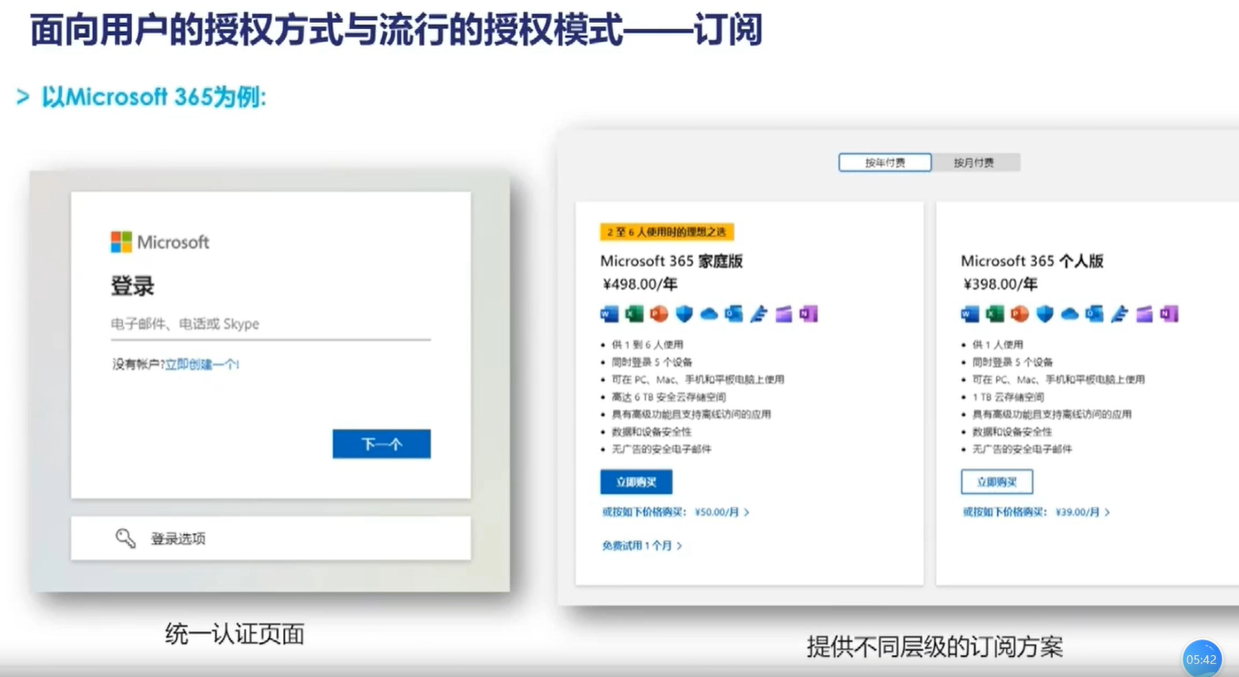The height and width of the screenshot is (677, 1239).
Task: Click 提供不同层级的订阅方案 caption
Action: click(x=935, y=647)
